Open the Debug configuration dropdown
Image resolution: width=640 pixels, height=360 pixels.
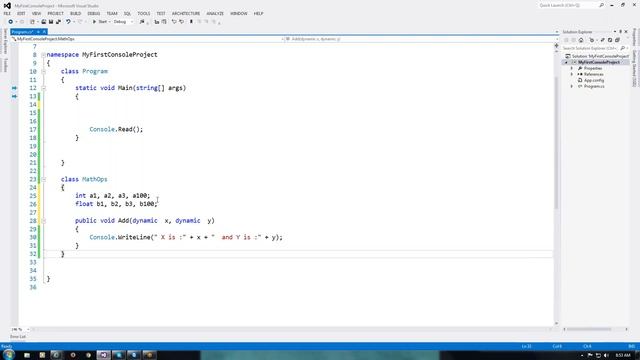(123, 22)
